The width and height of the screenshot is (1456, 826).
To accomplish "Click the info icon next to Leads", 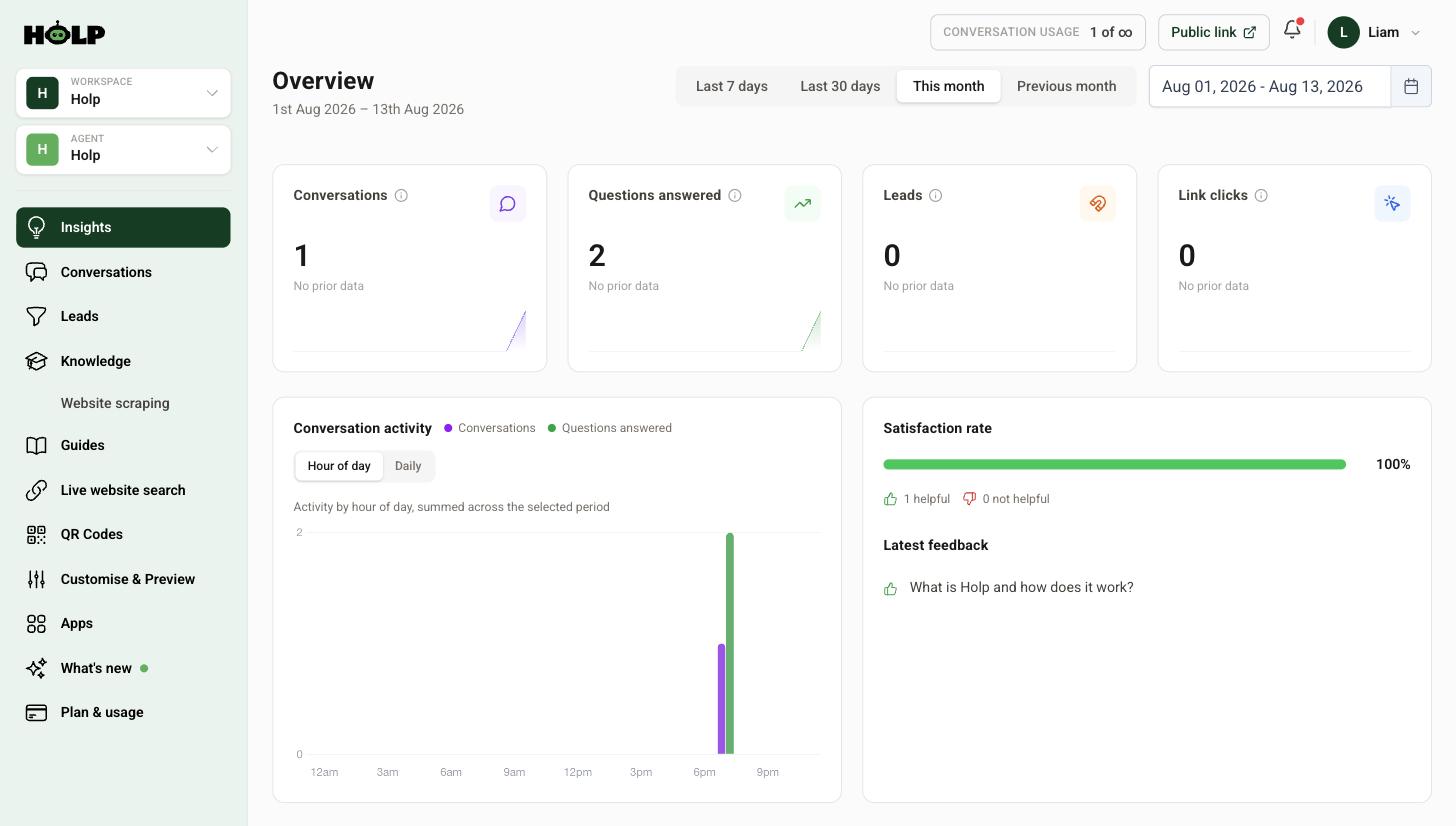I will [936, 195].
